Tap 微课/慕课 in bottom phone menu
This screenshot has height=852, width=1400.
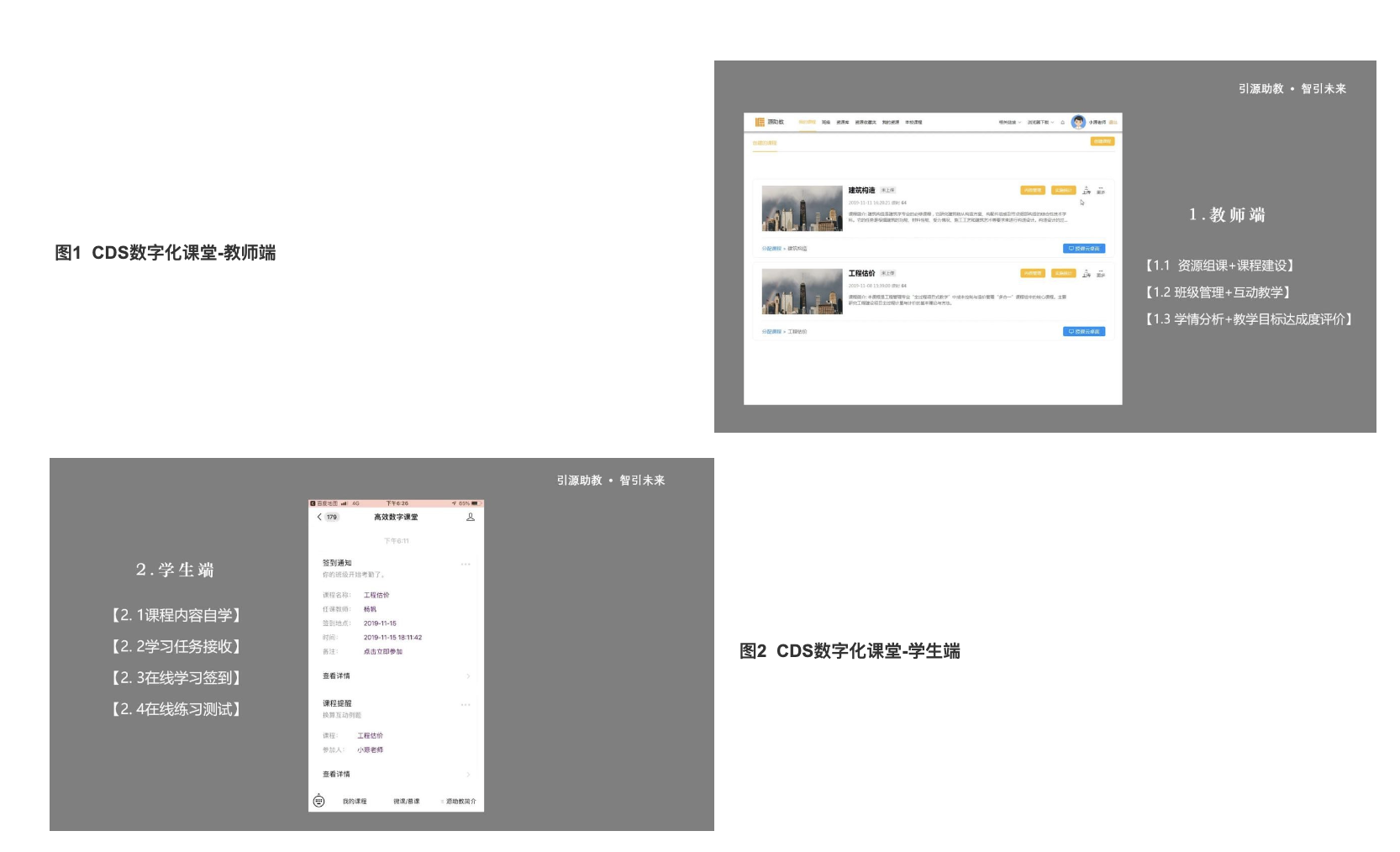coord(407,802)
